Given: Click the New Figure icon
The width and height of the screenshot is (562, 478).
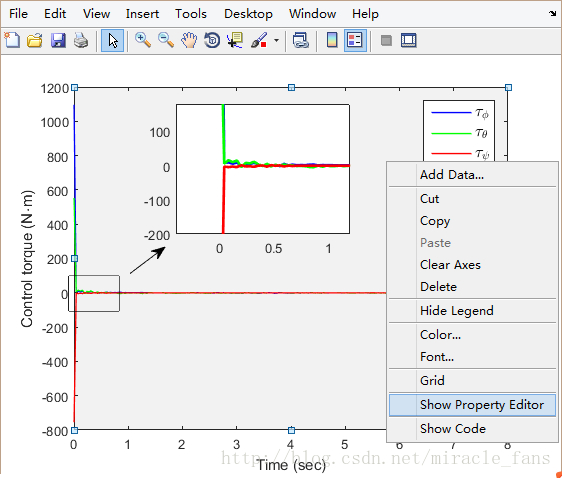Looking at the screenshot, I should click(12, 40).
